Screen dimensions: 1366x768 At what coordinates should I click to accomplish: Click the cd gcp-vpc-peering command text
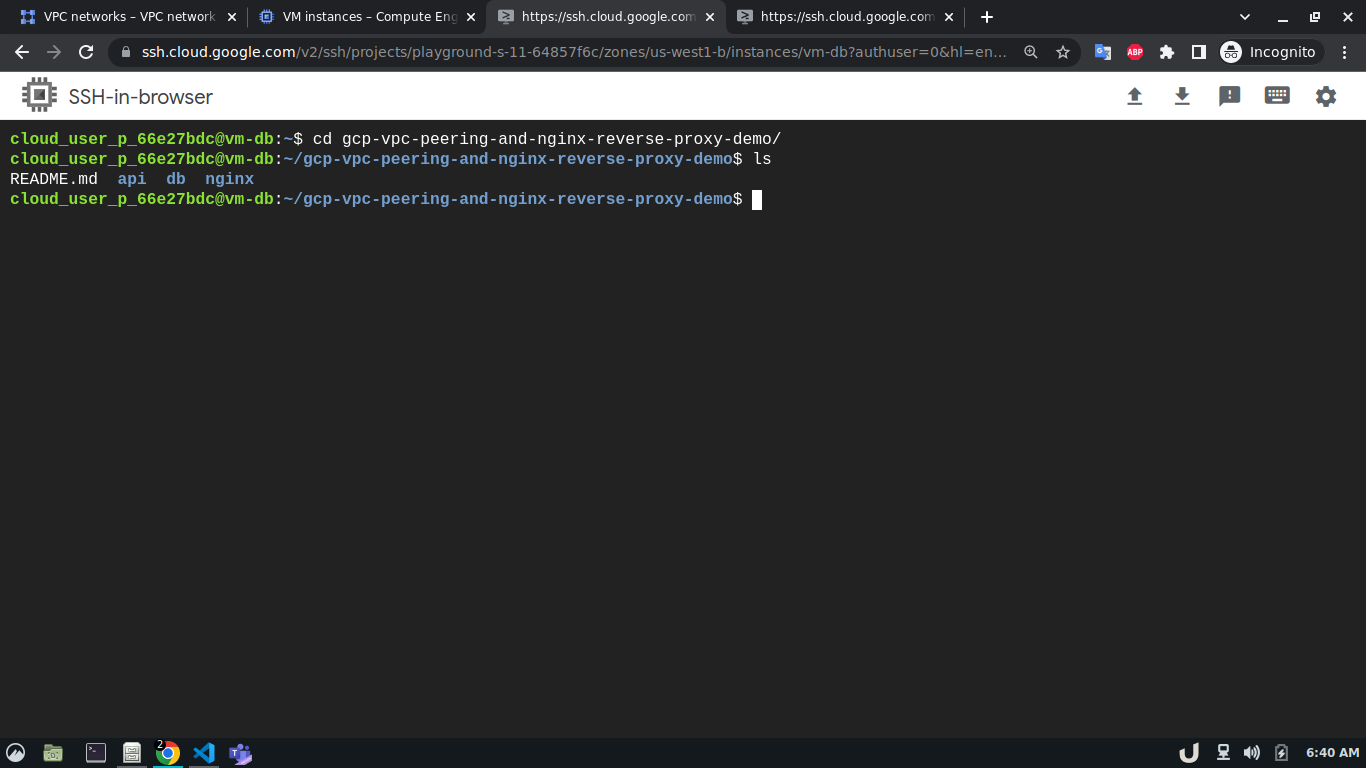click(x=547, y=139)
